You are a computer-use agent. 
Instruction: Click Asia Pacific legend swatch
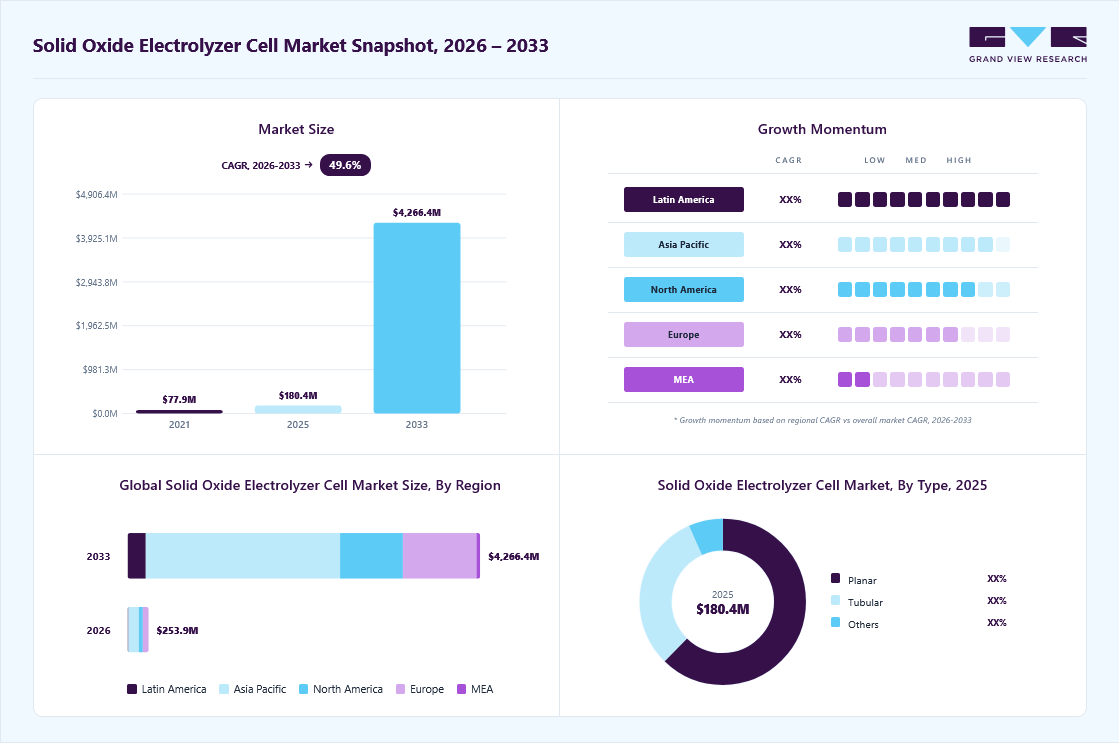pos(224,689)
